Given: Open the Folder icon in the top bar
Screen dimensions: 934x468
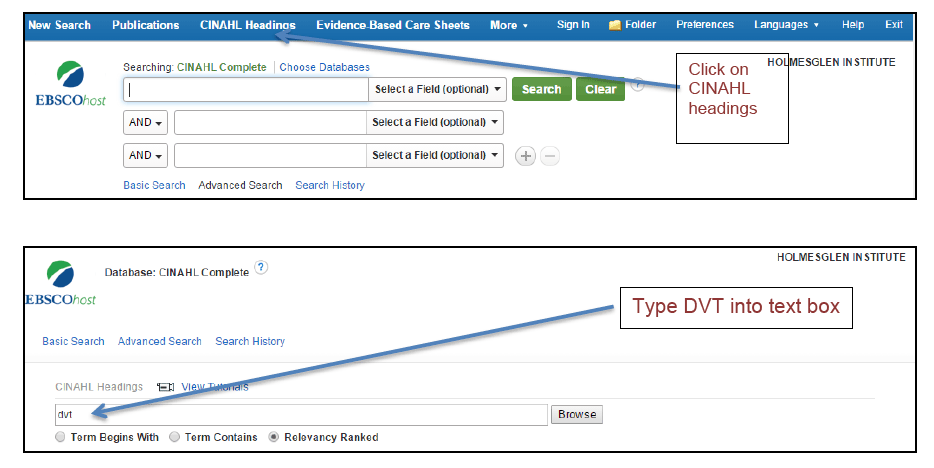Looking at the screenshot, I should [615, 25].
